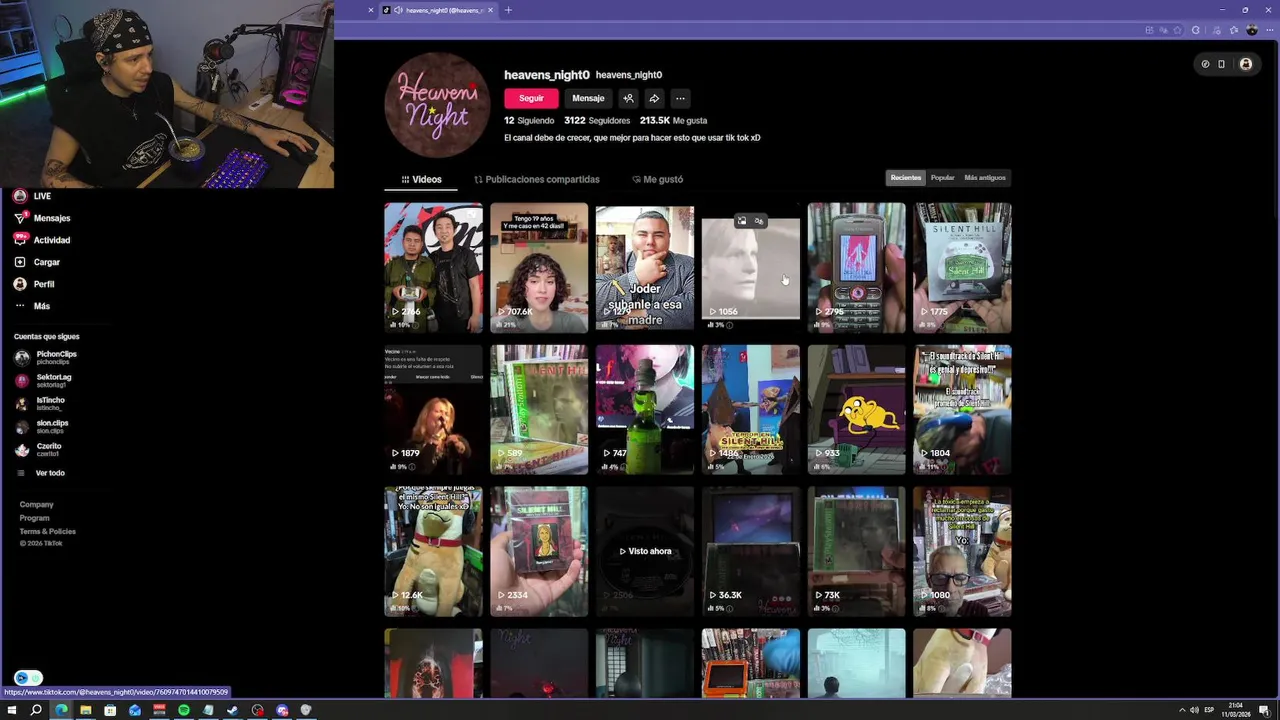Viewport: 1280px width, 720px height.
Task: Expand the Company footer section
Action: point(37,504)
